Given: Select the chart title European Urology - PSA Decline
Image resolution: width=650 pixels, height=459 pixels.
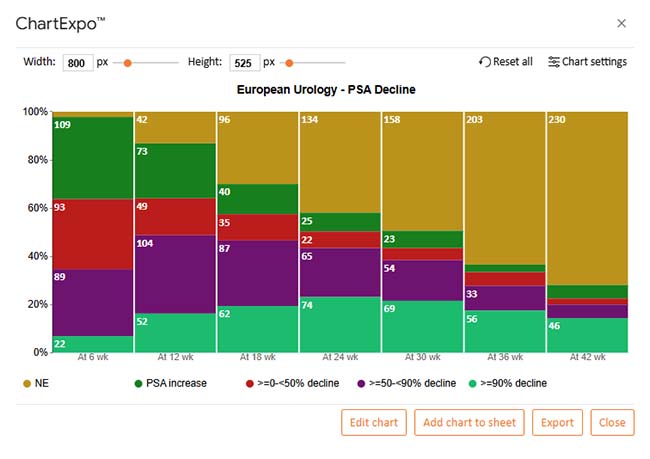Looking at the screenshot, I should point(326,90).
